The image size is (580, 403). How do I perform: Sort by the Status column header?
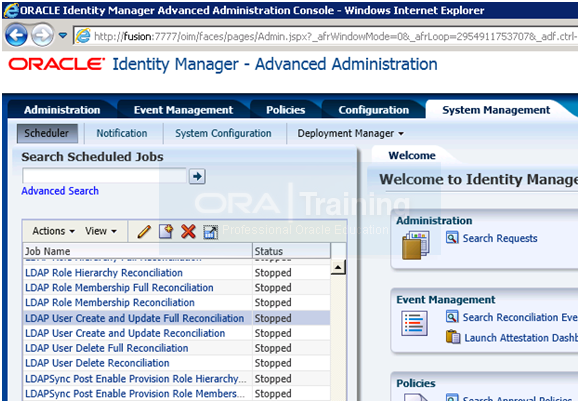(x=291, y=251)
